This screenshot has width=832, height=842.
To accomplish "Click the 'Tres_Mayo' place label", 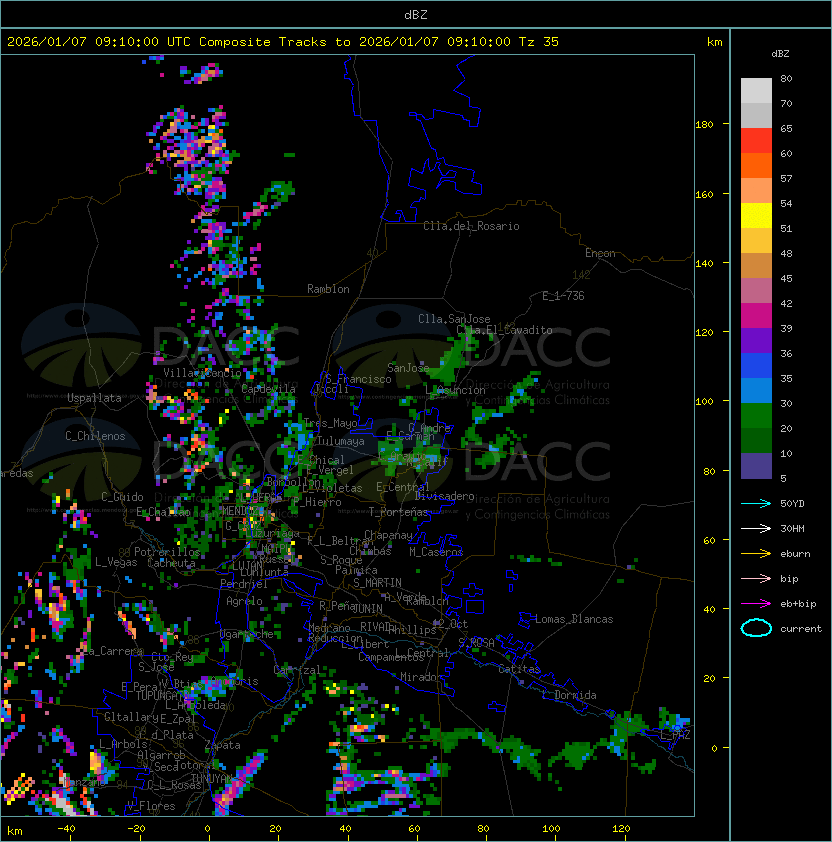I will (330, 423).
